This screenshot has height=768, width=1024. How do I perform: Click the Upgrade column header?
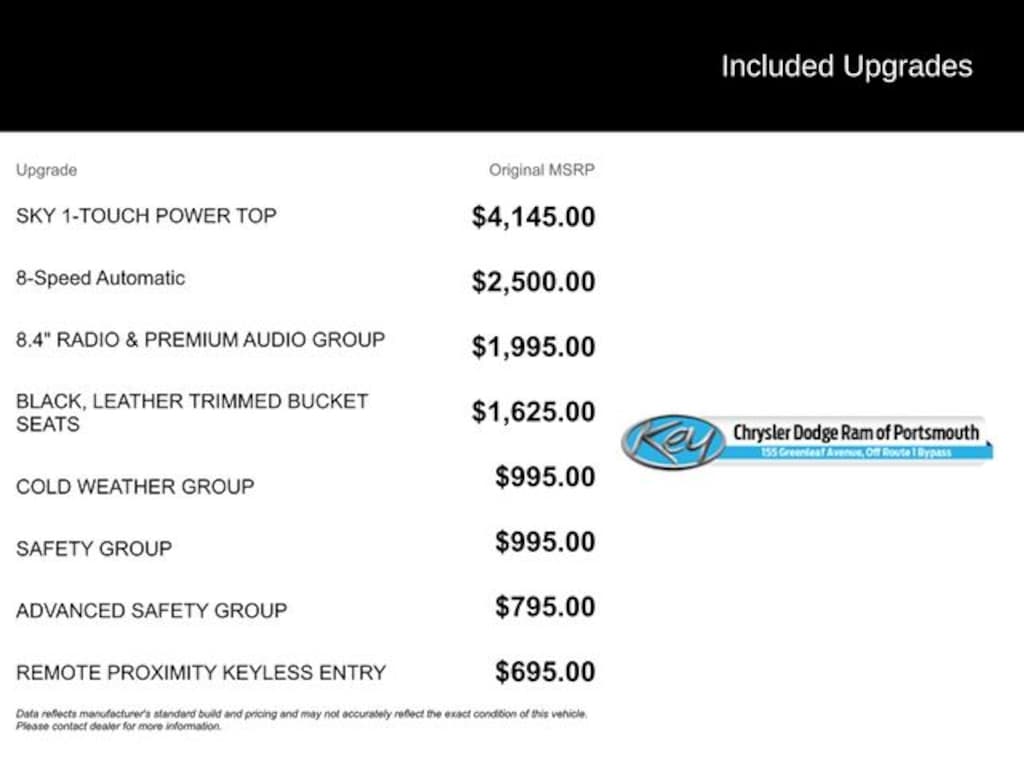[x=46, y=170]
